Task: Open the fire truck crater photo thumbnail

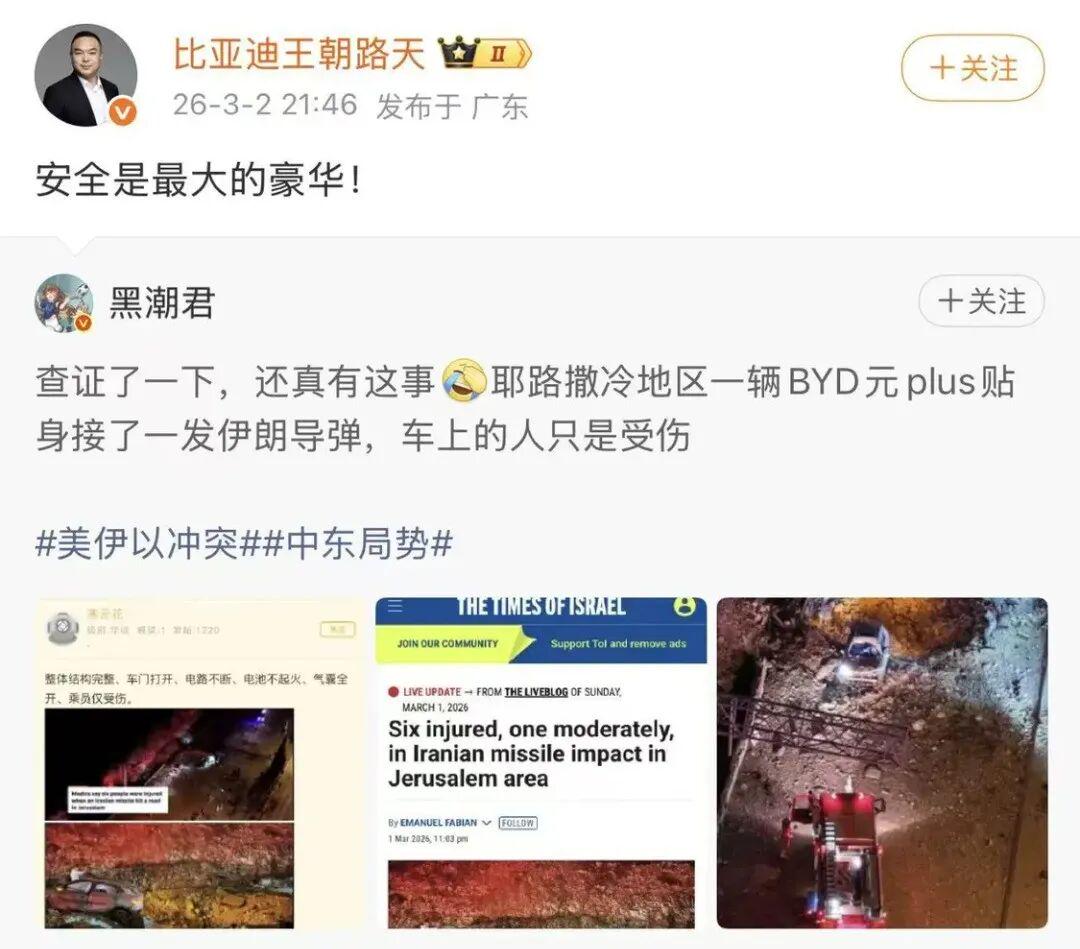Action: pos(882,763)
